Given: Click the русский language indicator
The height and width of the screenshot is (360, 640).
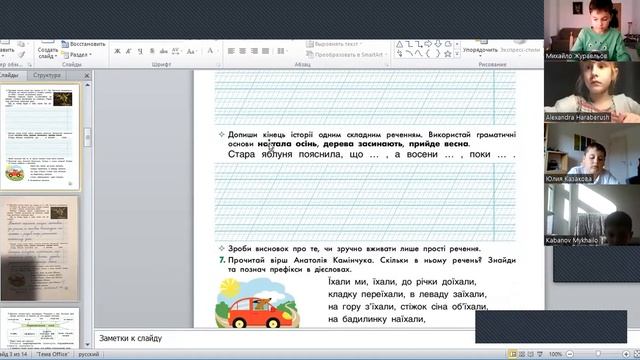Looking at the screenshot, I should [x=89, y=354].
